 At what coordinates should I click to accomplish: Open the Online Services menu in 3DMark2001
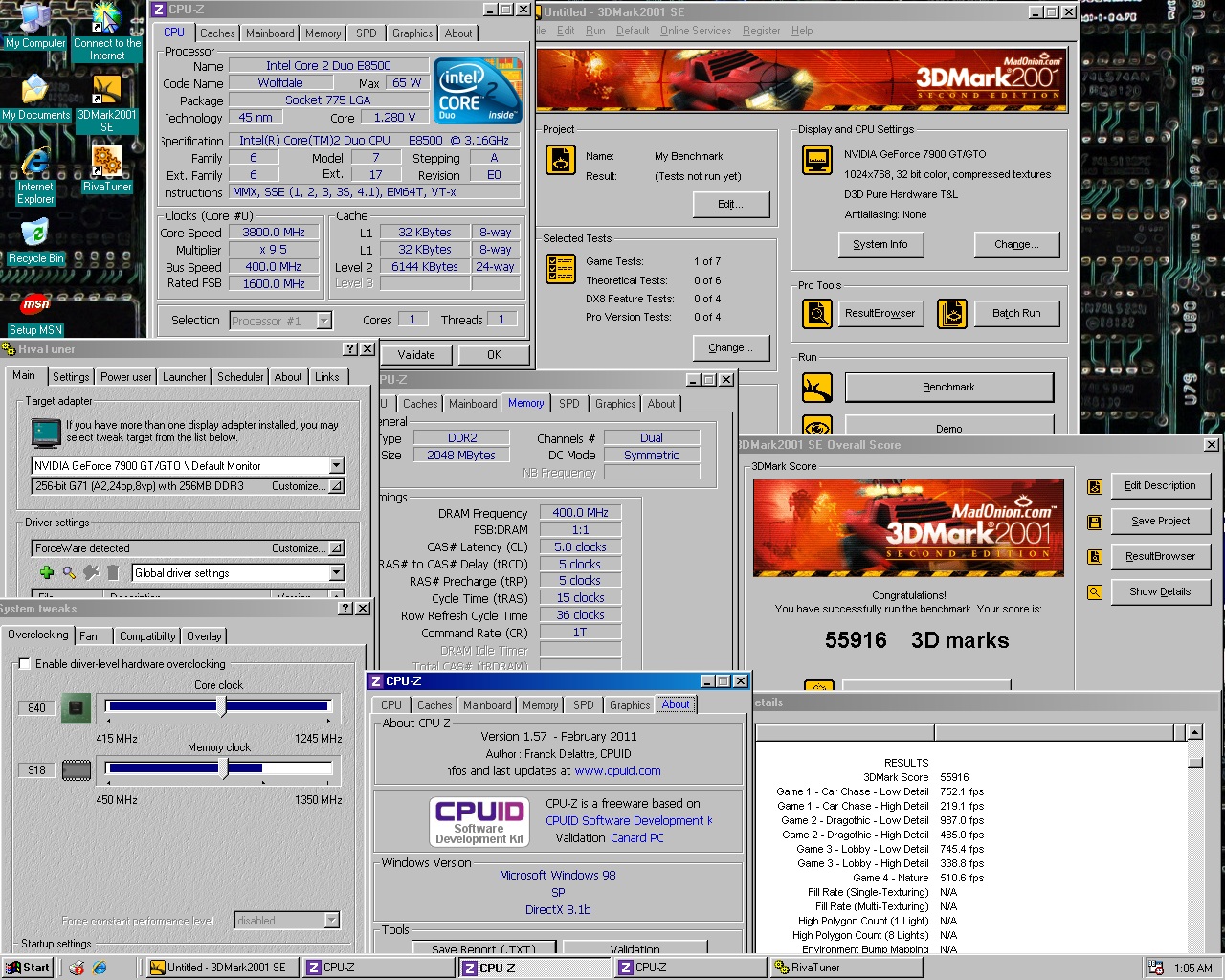coord(696,31)
